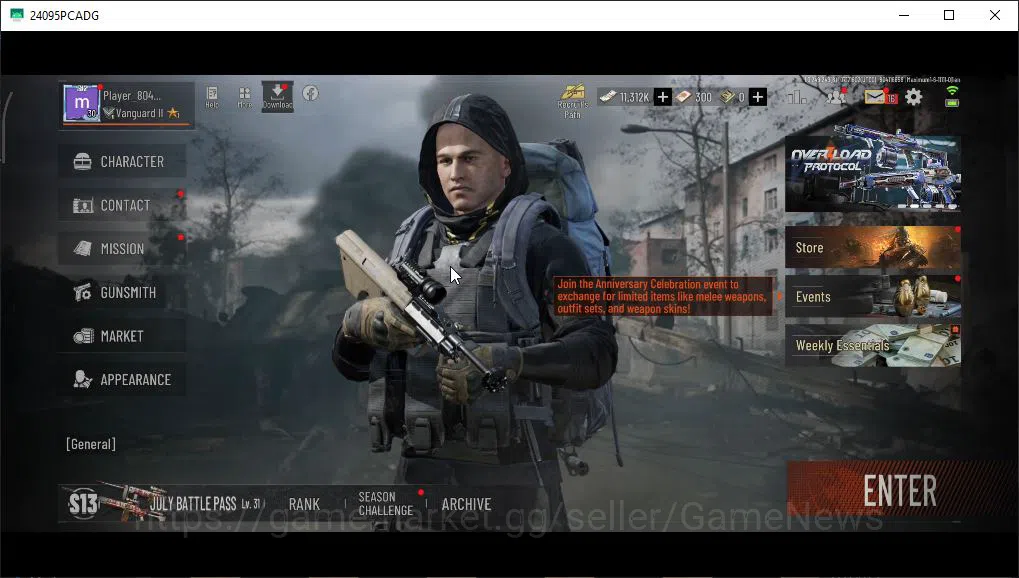Open the APPEARANCE menu
Image resolution: width=1019 pixels, height=578 pixels.
(x=122, y=380)
